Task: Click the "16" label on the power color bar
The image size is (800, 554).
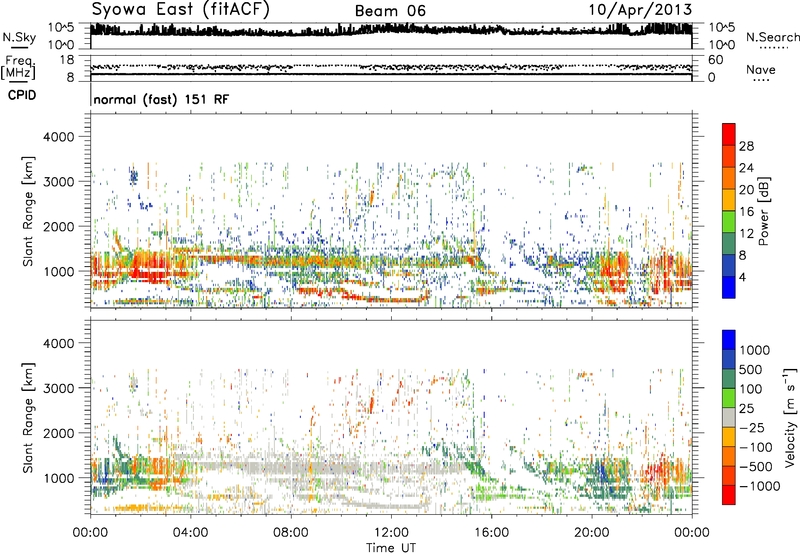Action: tap(746, 212)
